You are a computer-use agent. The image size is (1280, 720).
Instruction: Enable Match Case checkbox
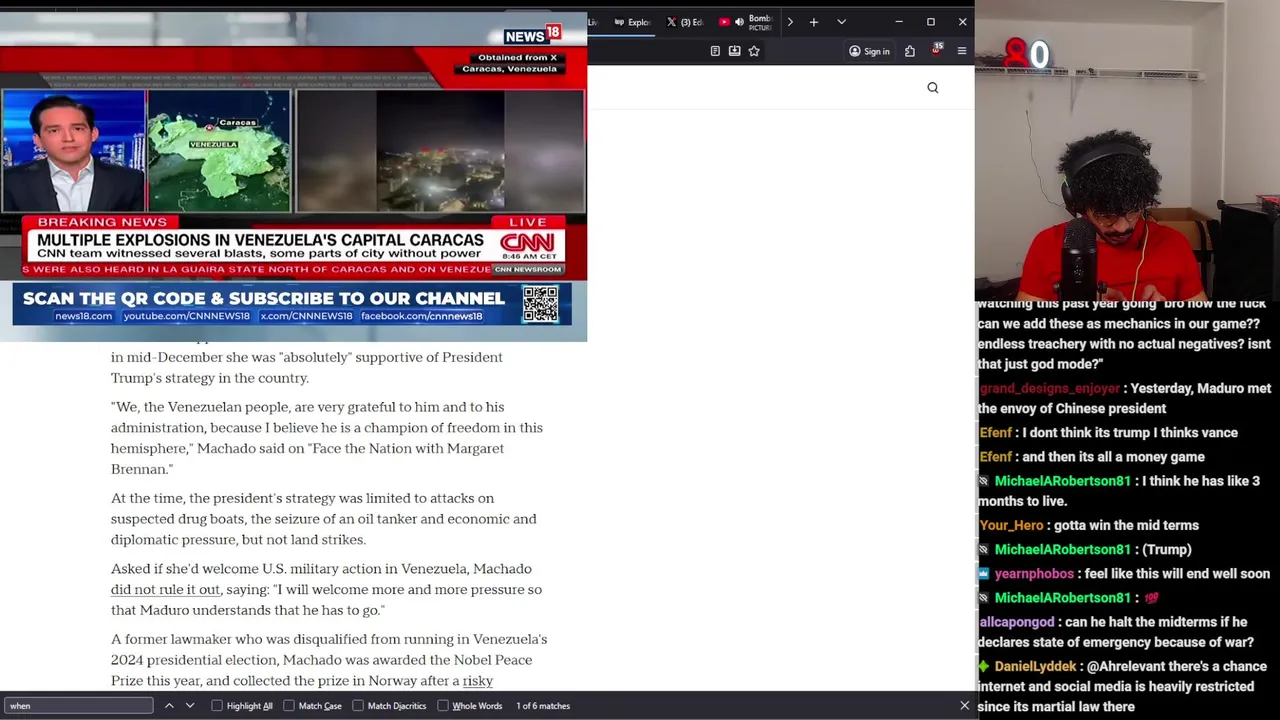coord(289,706)
